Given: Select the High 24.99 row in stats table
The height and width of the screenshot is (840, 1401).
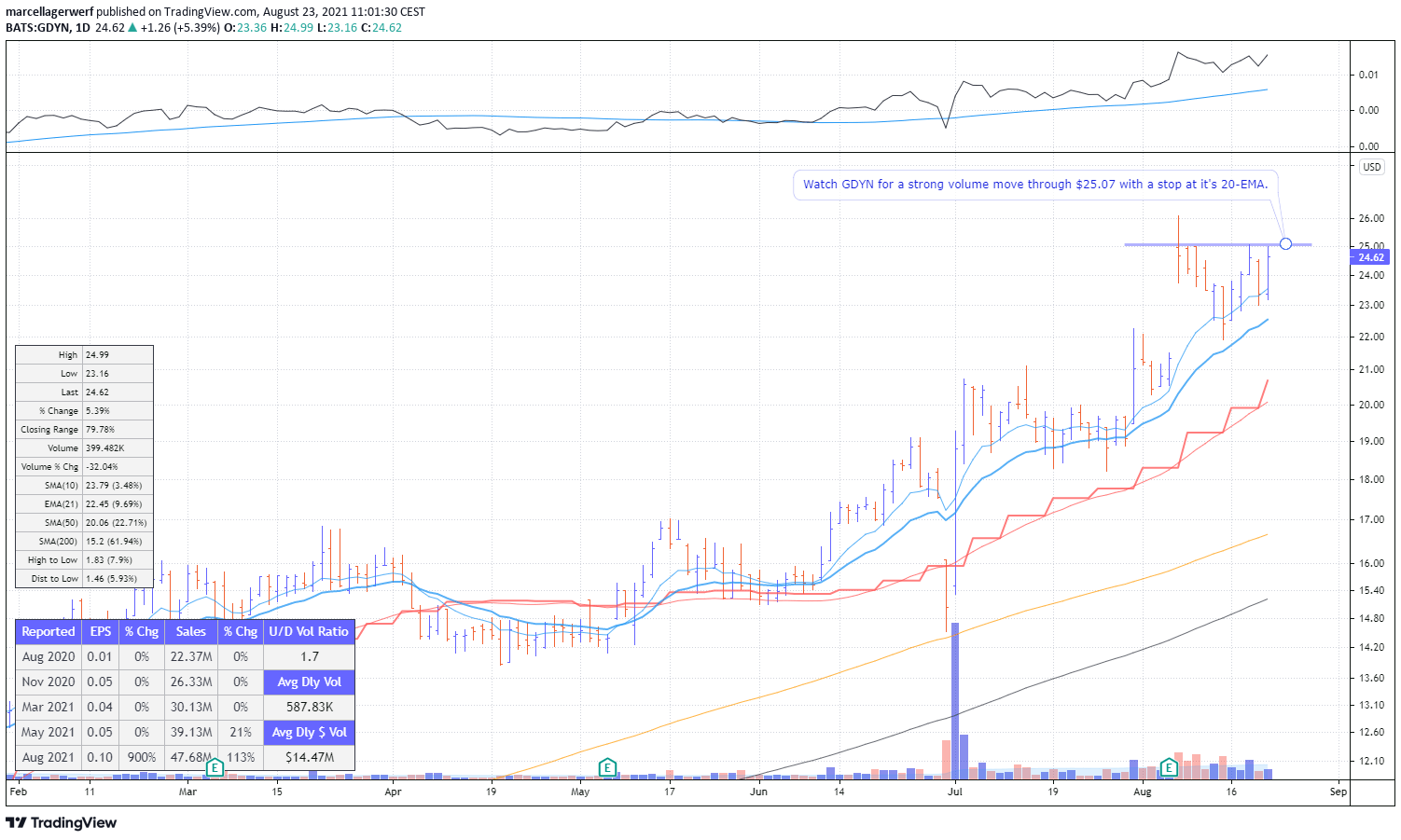Looking at the screenshot, I should (84, 355).
